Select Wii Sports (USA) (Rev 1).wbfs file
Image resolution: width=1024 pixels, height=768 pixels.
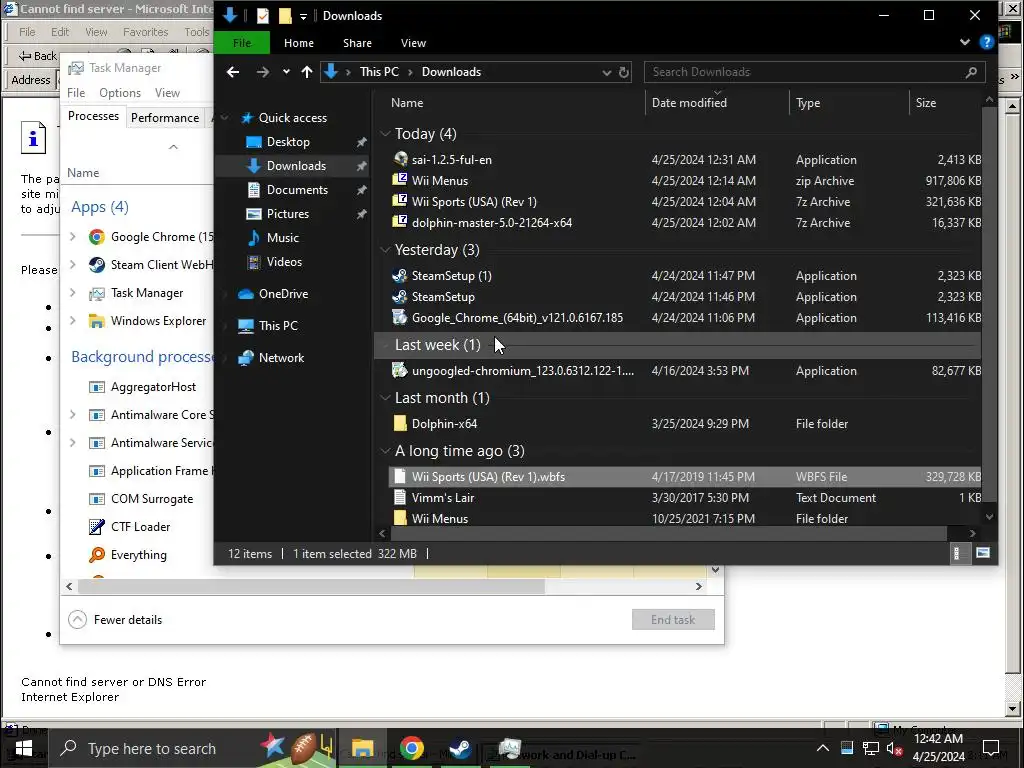[x=686, y=477]
